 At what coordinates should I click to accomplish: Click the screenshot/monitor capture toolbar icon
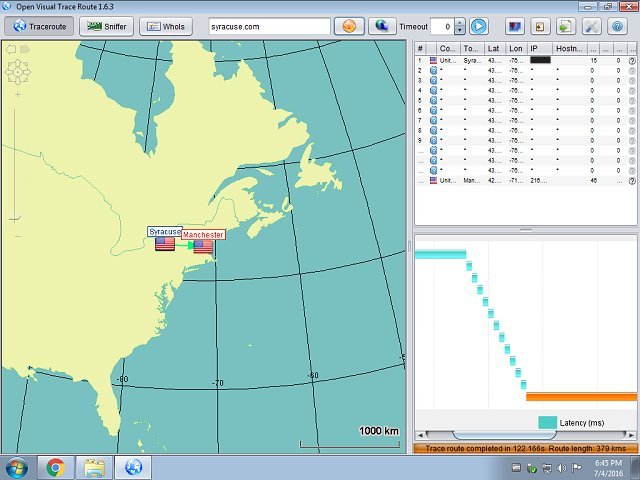[515, 27]
